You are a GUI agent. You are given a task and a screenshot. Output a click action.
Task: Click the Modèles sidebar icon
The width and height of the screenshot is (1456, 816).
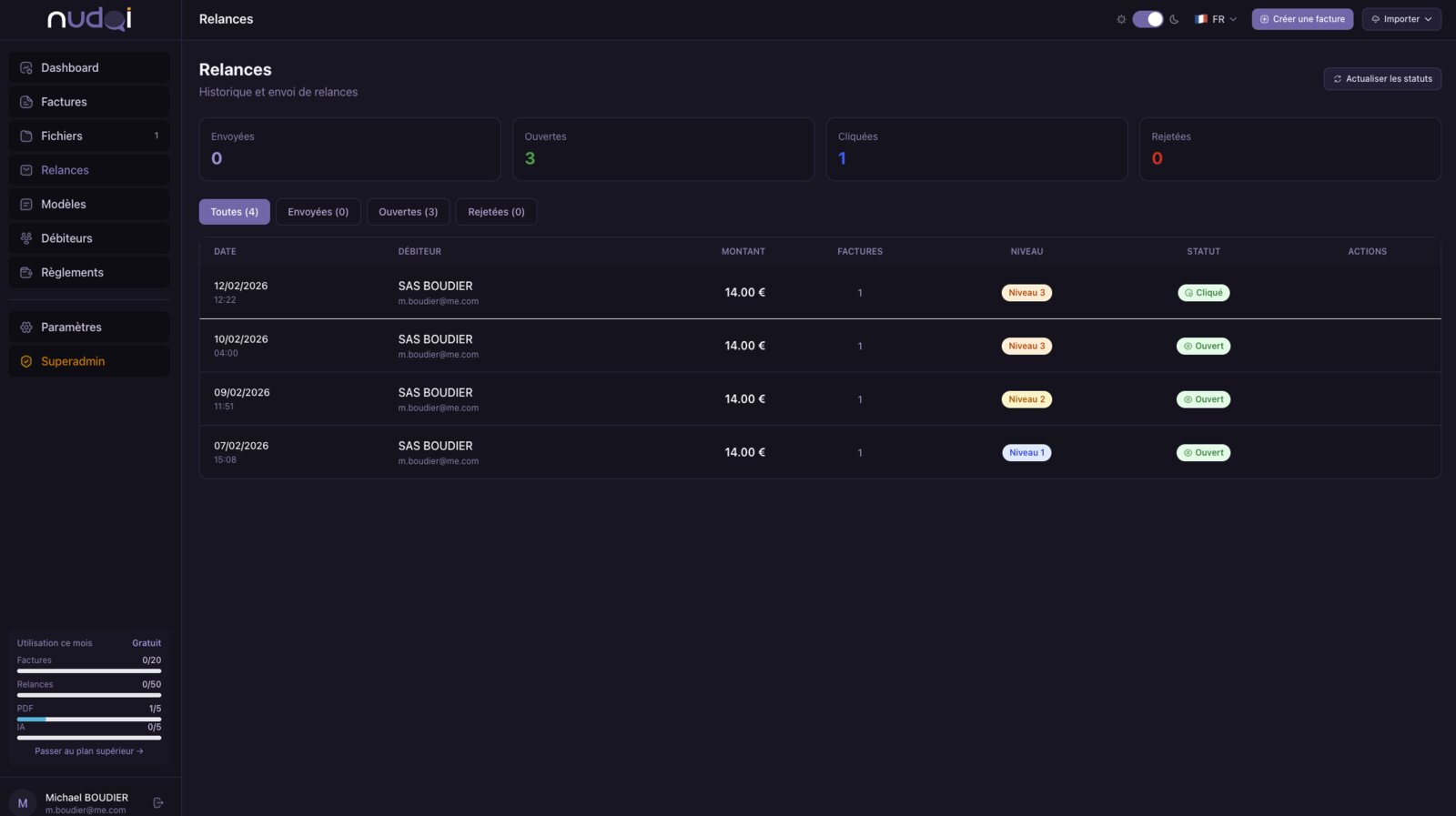(x=26, y=205)
